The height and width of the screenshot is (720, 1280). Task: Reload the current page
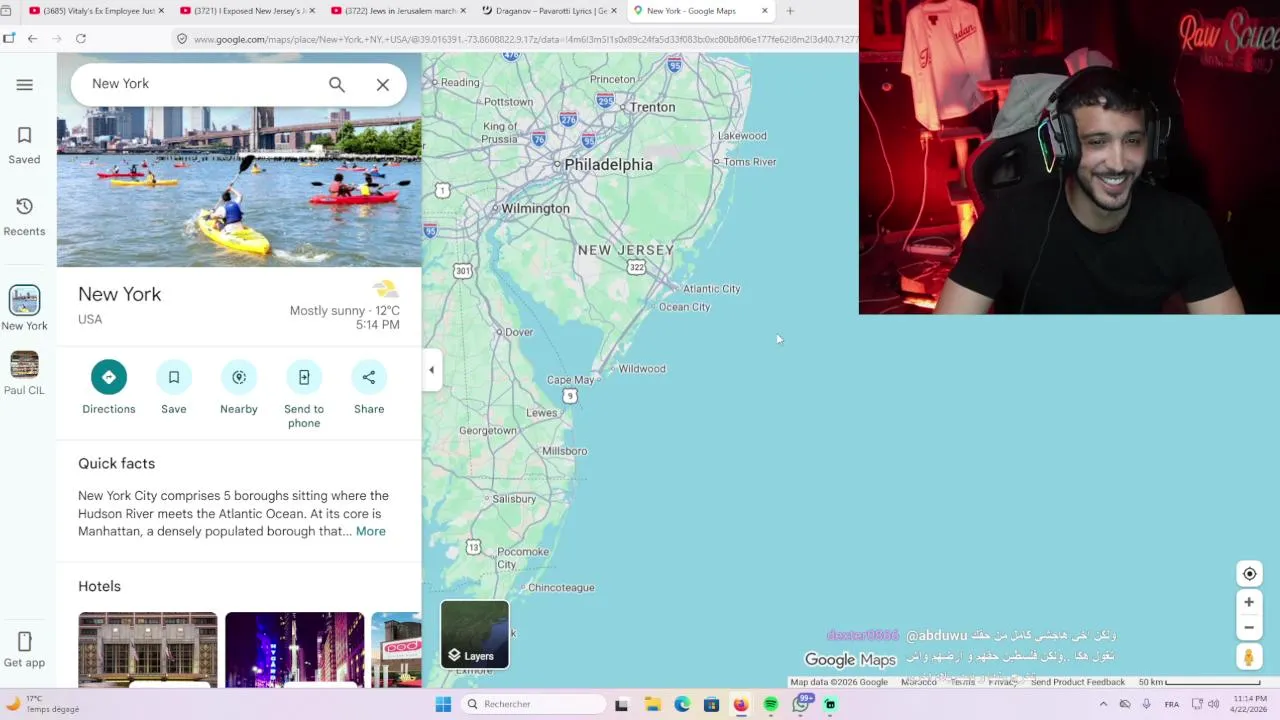[x=81, y=39]
